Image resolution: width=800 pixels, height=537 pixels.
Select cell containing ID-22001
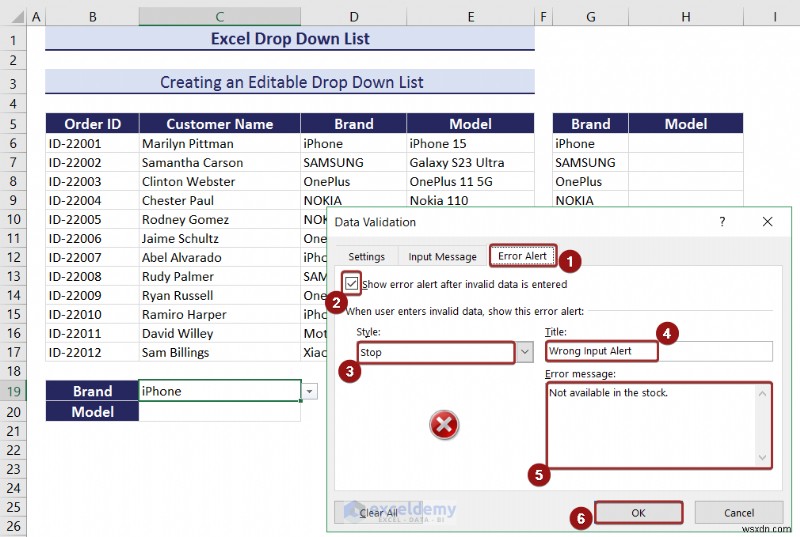pyautogui.click(x=92, y=143)
